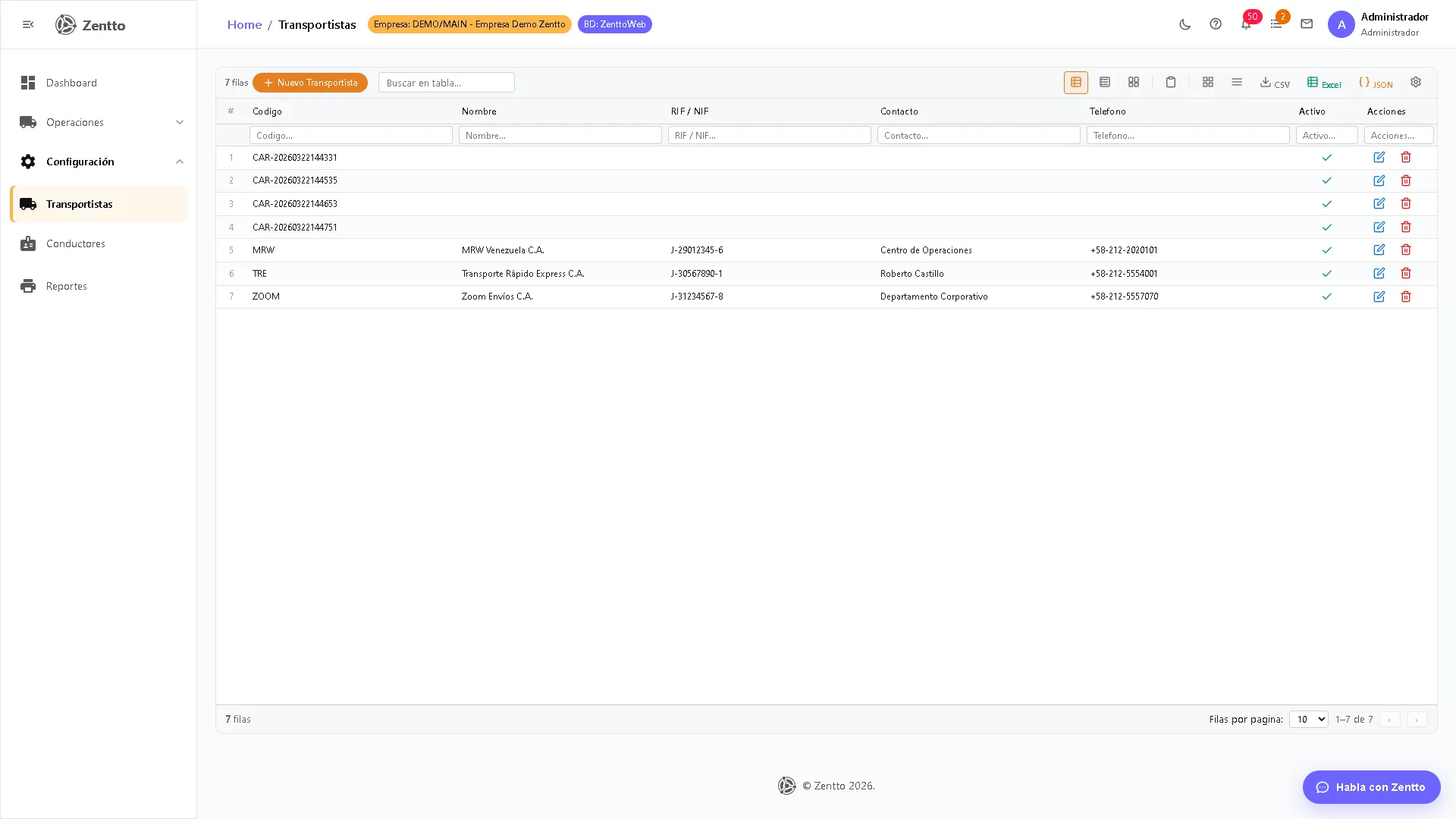Click the active checkmark for MRW

point(1327,250)
